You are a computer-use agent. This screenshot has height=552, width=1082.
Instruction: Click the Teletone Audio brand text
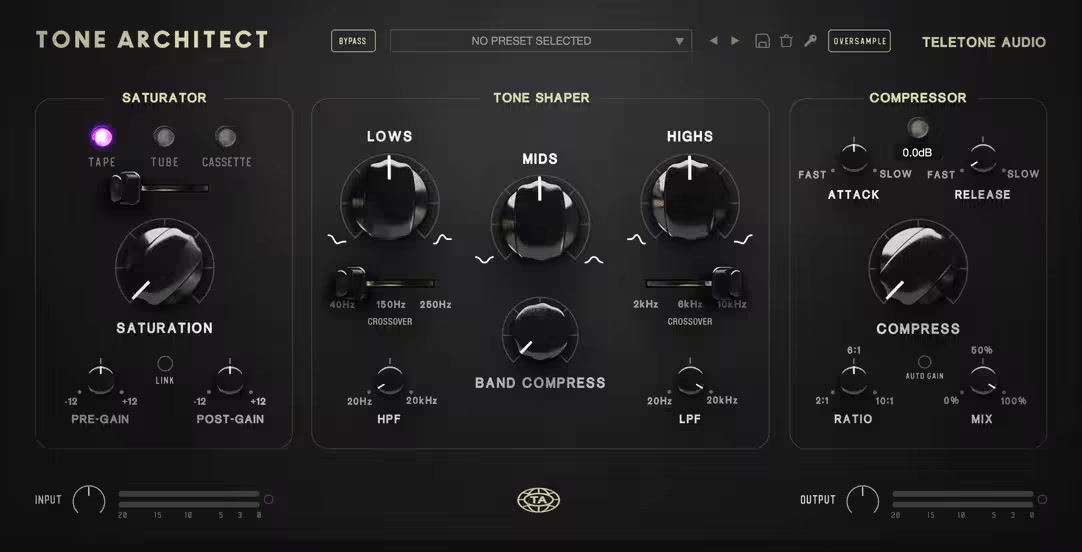[x=983, y=42]
